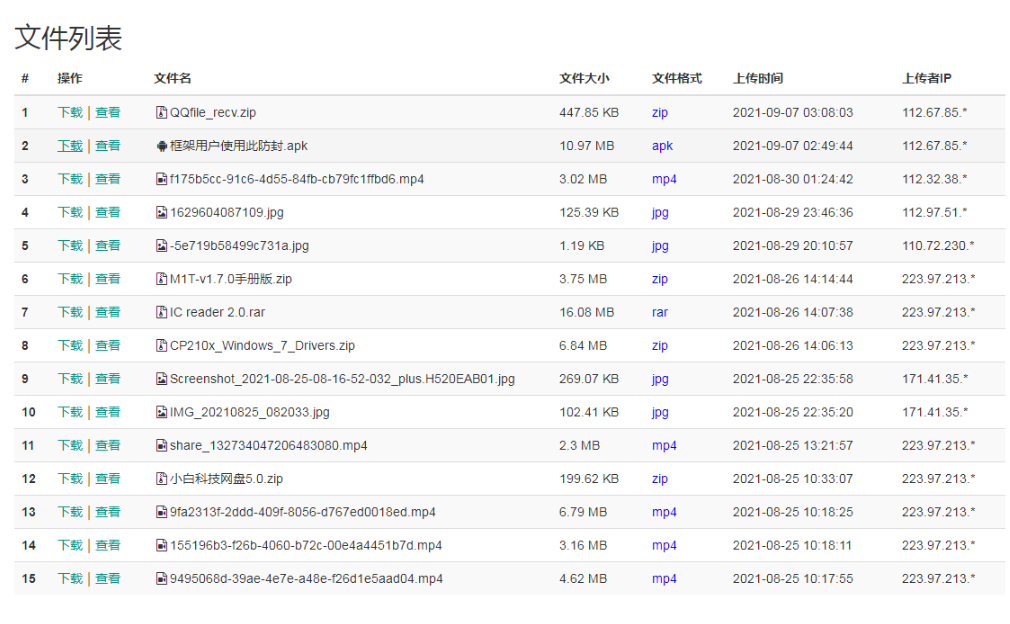View IC reader 2.0.rar details
The image size is (1010, 624).
coord(108,312)
